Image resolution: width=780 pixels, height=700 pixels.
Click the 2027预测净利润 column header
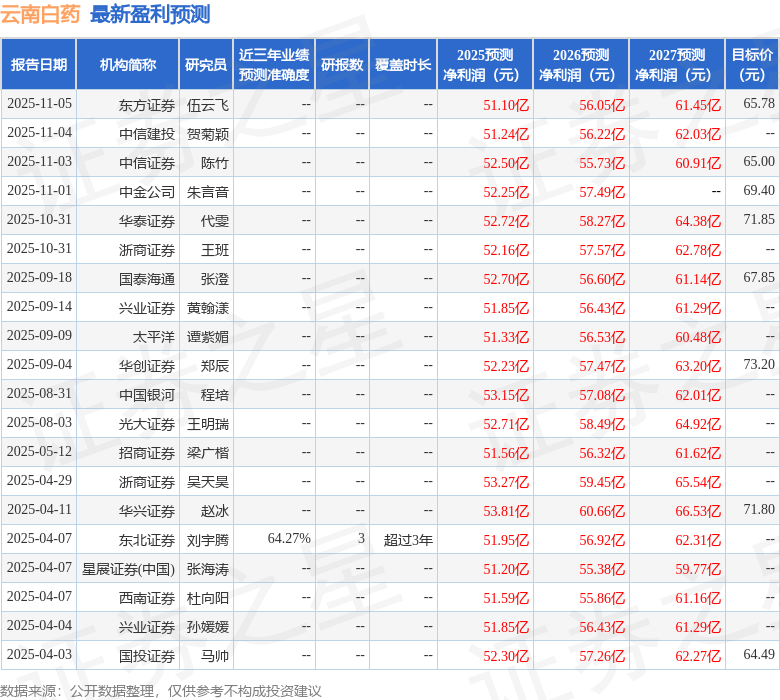677,65
